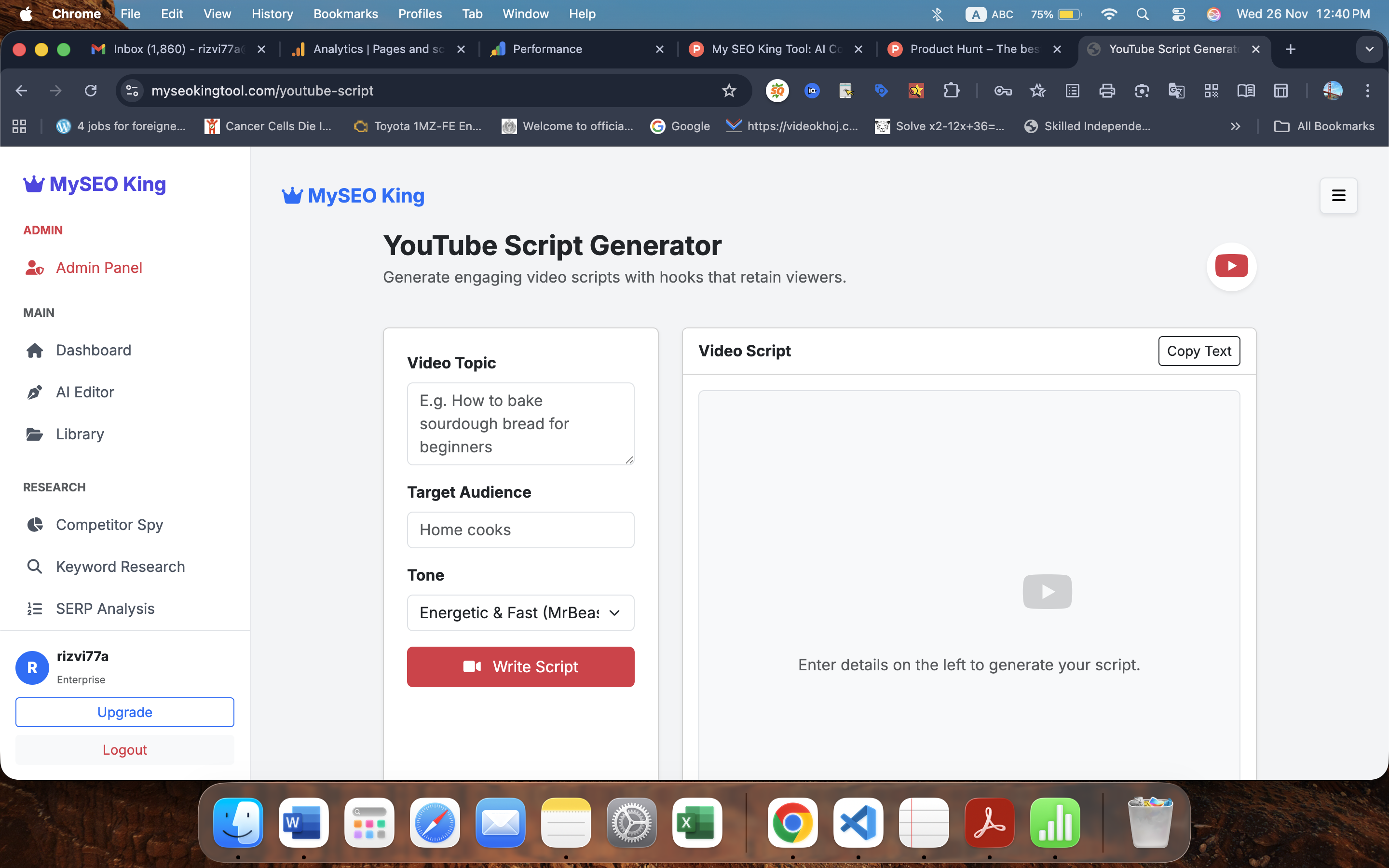Click the Upgrade button

124,712
